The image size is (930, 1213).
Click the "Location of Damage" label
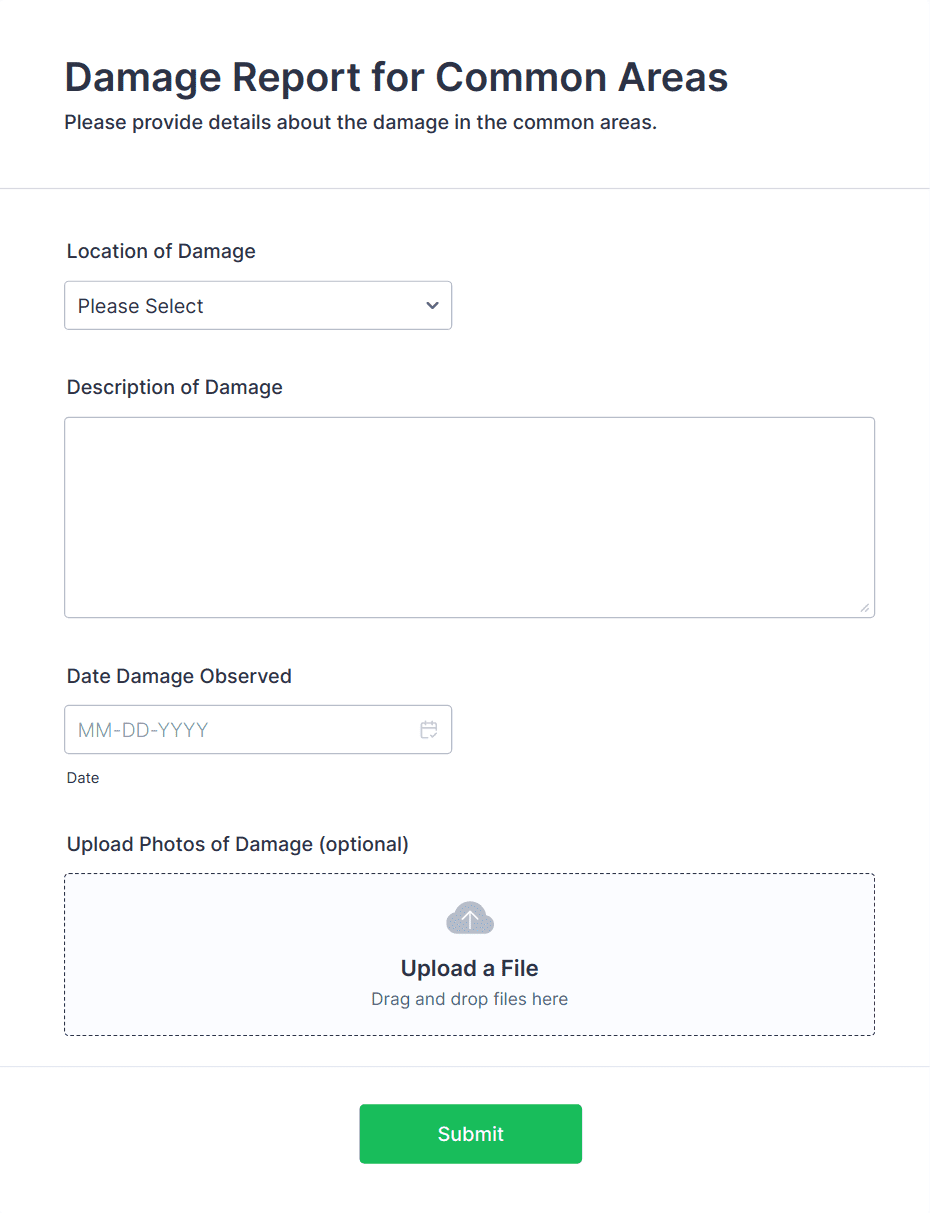pyautogui.click(x=161, y=252)
